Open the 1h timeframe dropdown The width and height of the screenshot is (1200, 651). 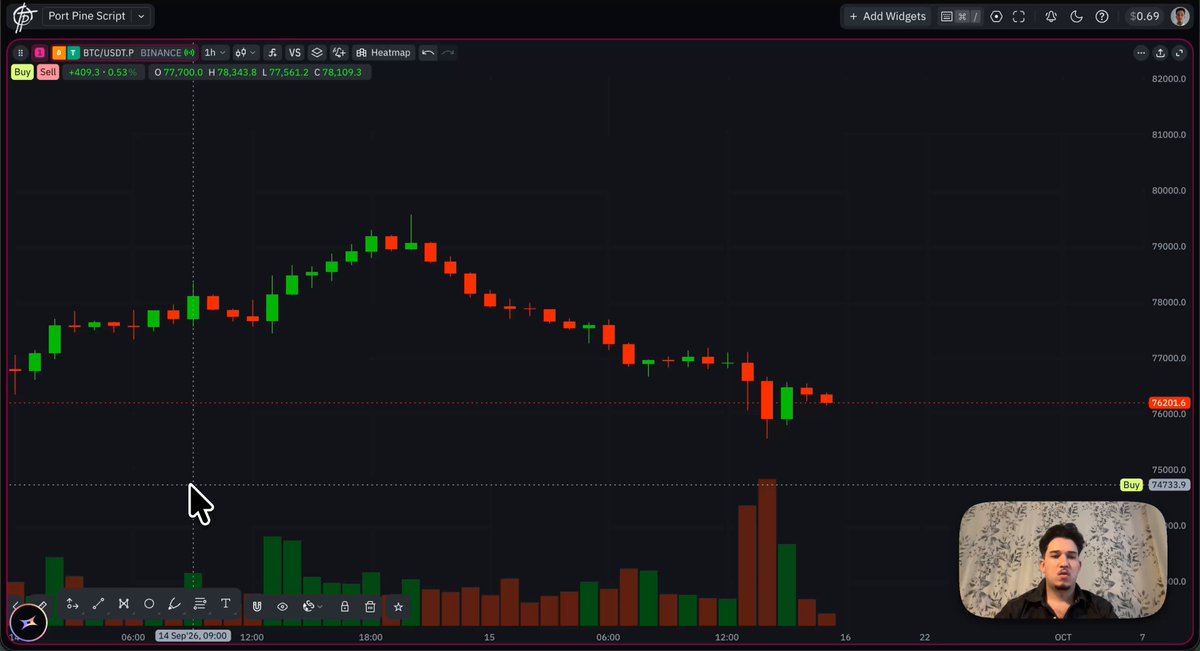pos(215,52)
